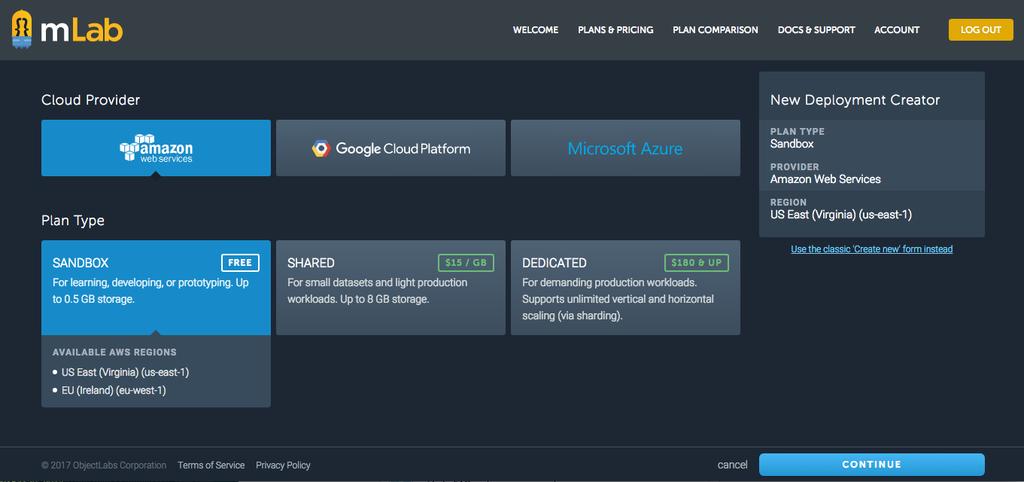
Task: Select the Shared plan type
Action: (x=391, y=287)
